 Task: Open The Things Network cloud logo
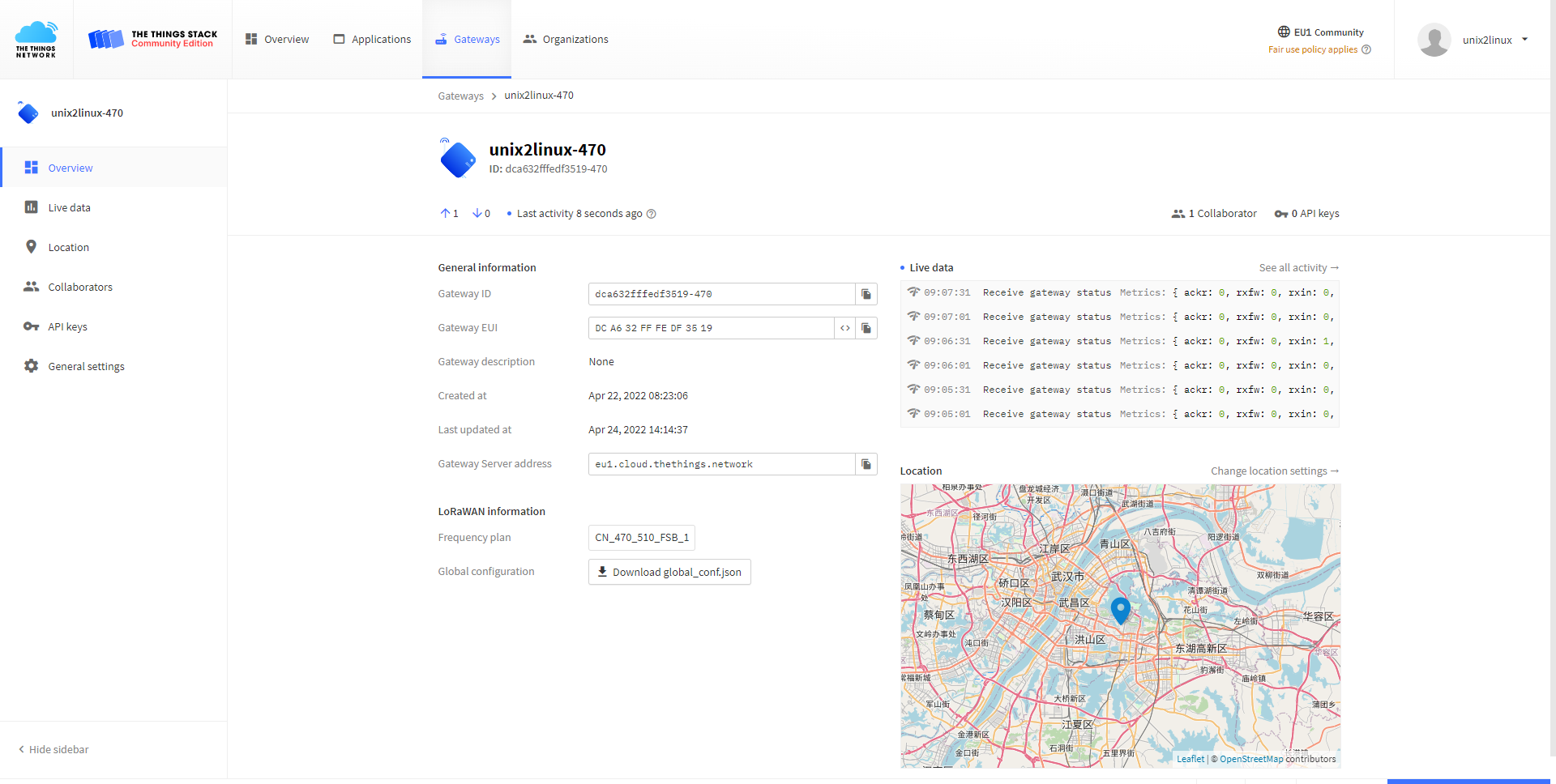(36, 40)
